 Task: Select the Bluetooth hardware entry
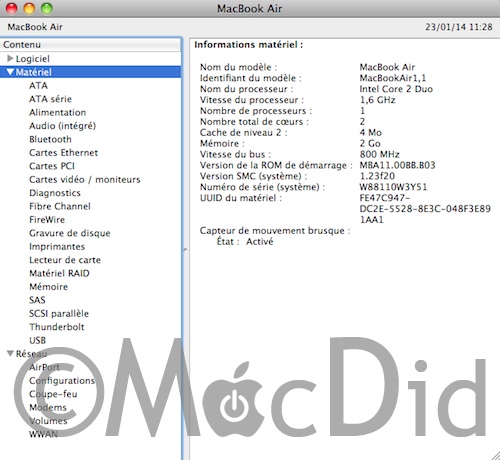[x=50, y=139]
